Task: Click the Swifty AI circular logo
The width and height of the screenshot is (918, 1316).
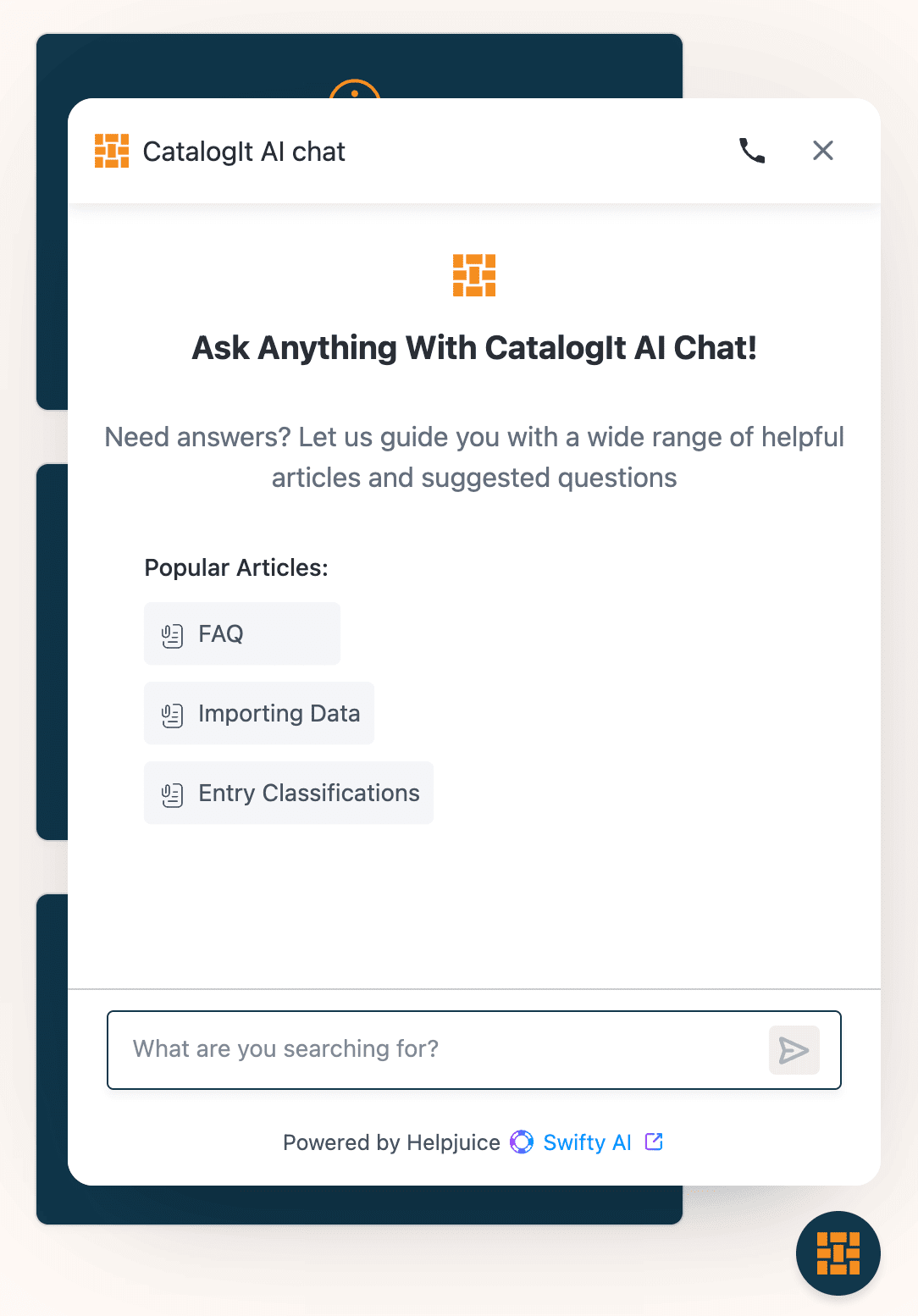Action: (522, 1142)
